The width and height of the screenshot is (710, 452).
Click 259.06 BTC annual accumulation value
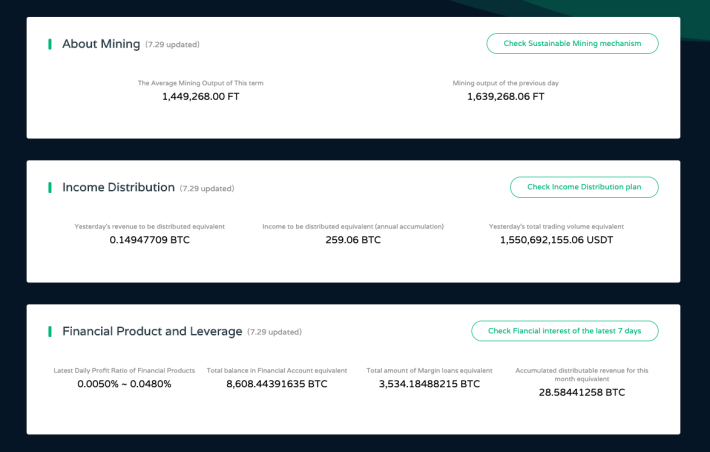(353, 240)
